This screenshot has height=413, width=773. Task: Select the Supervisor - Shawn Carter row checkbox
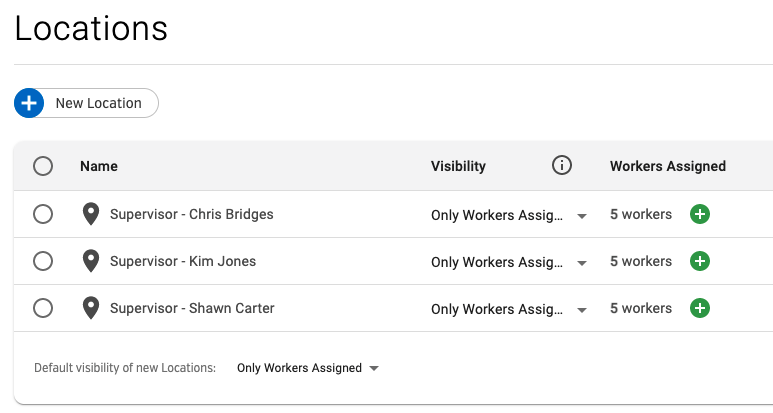pyautogui.click(x=43, y=308)
